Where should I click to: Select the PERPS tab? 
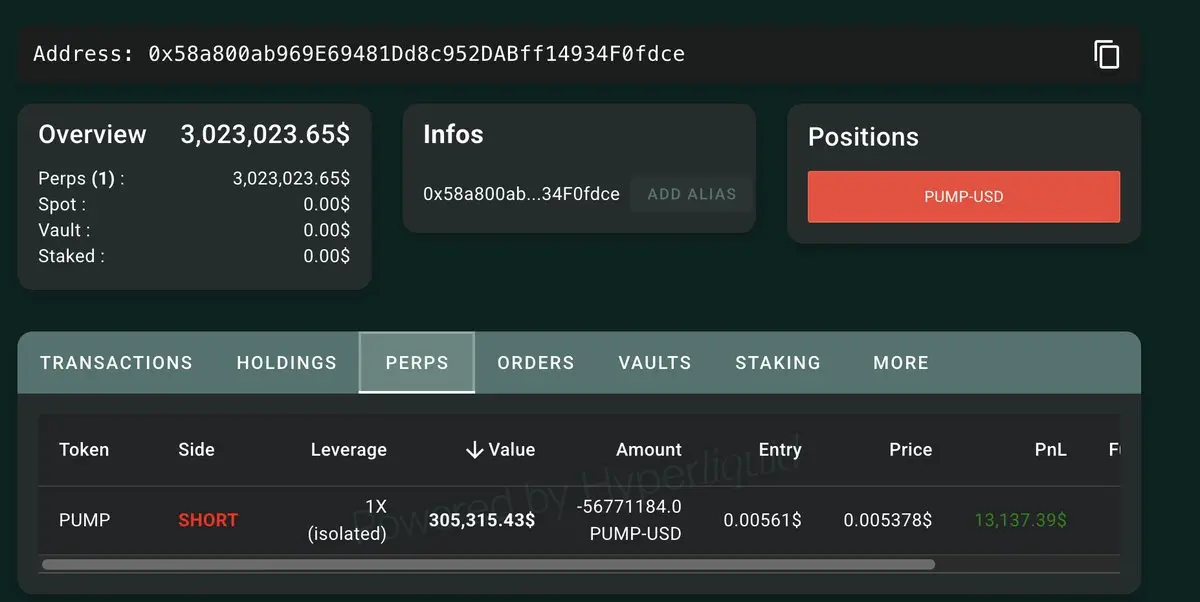click(417, 363)
